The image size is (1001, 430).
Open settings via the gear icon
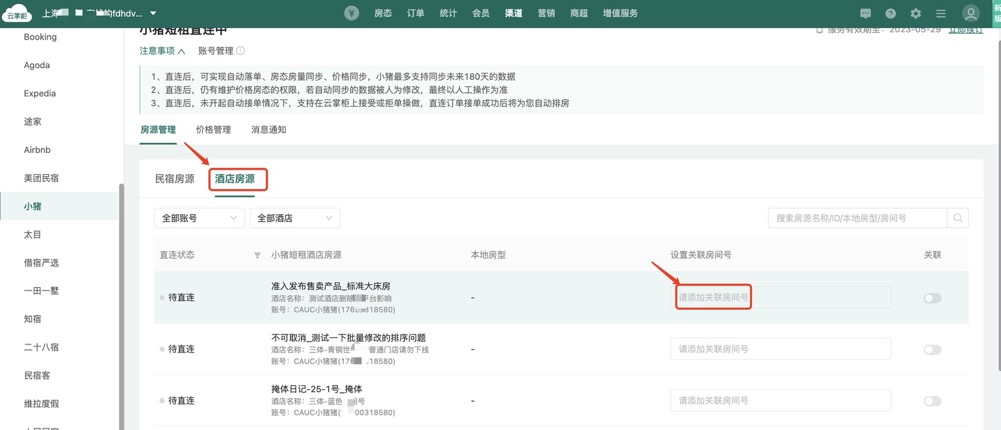tap(915, 14)
